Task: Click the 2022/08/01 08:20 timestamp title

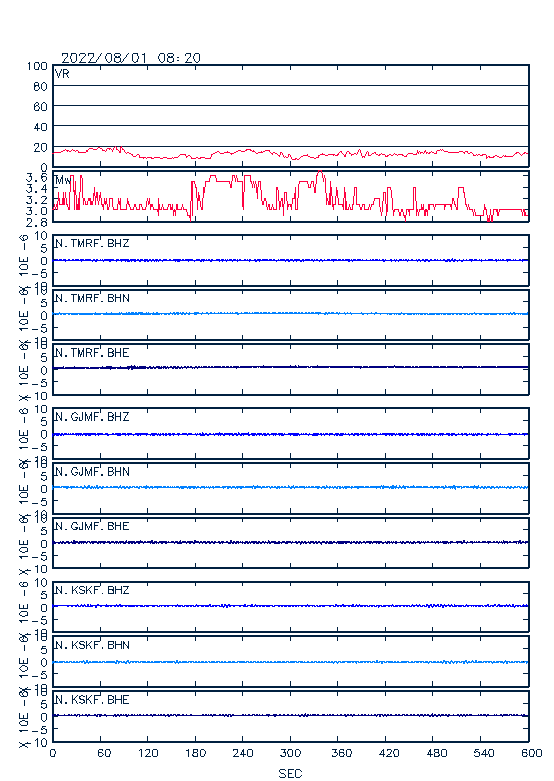Action: tap(131, 58)
